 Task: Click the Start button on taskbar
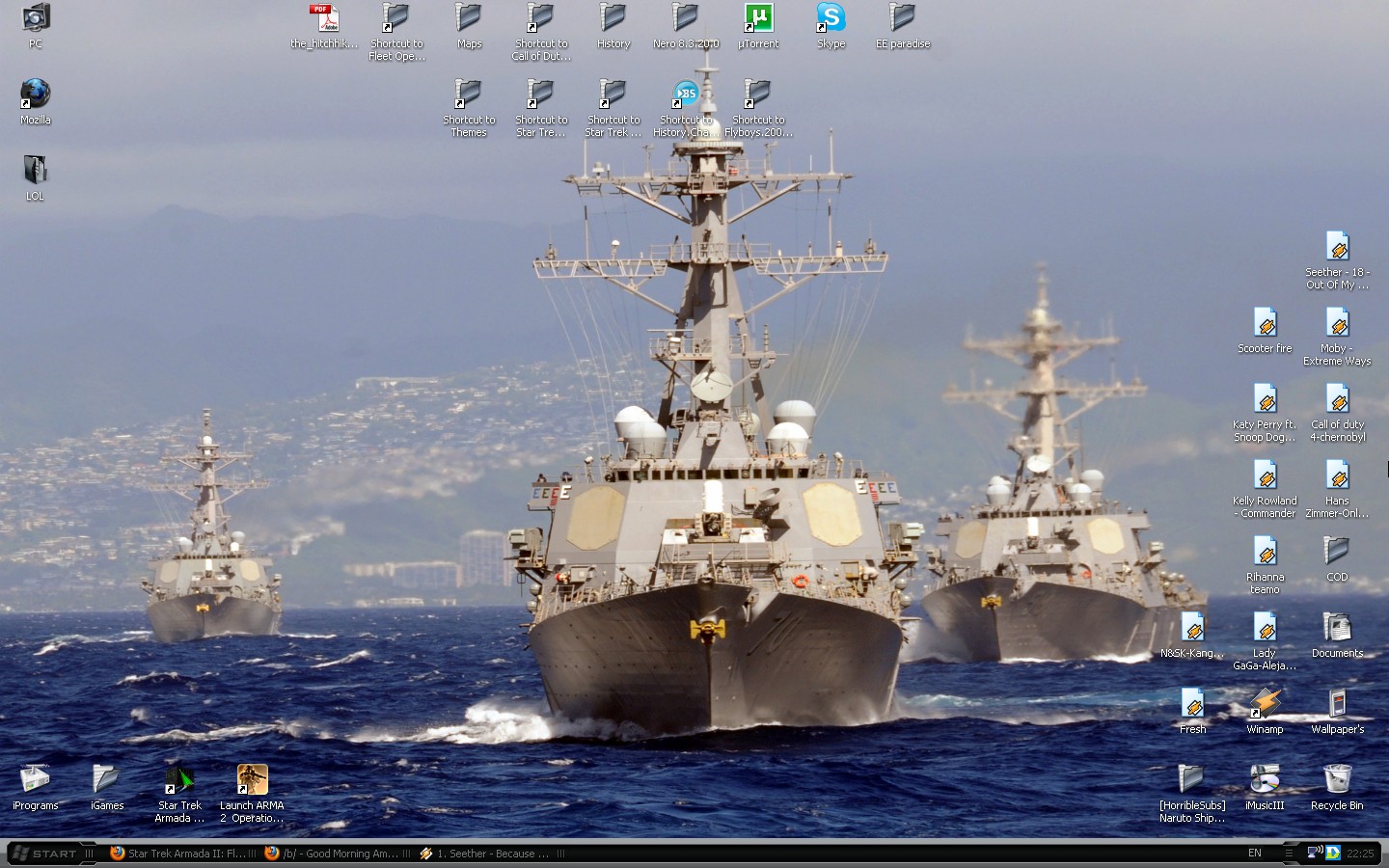(x=44, y=854)
